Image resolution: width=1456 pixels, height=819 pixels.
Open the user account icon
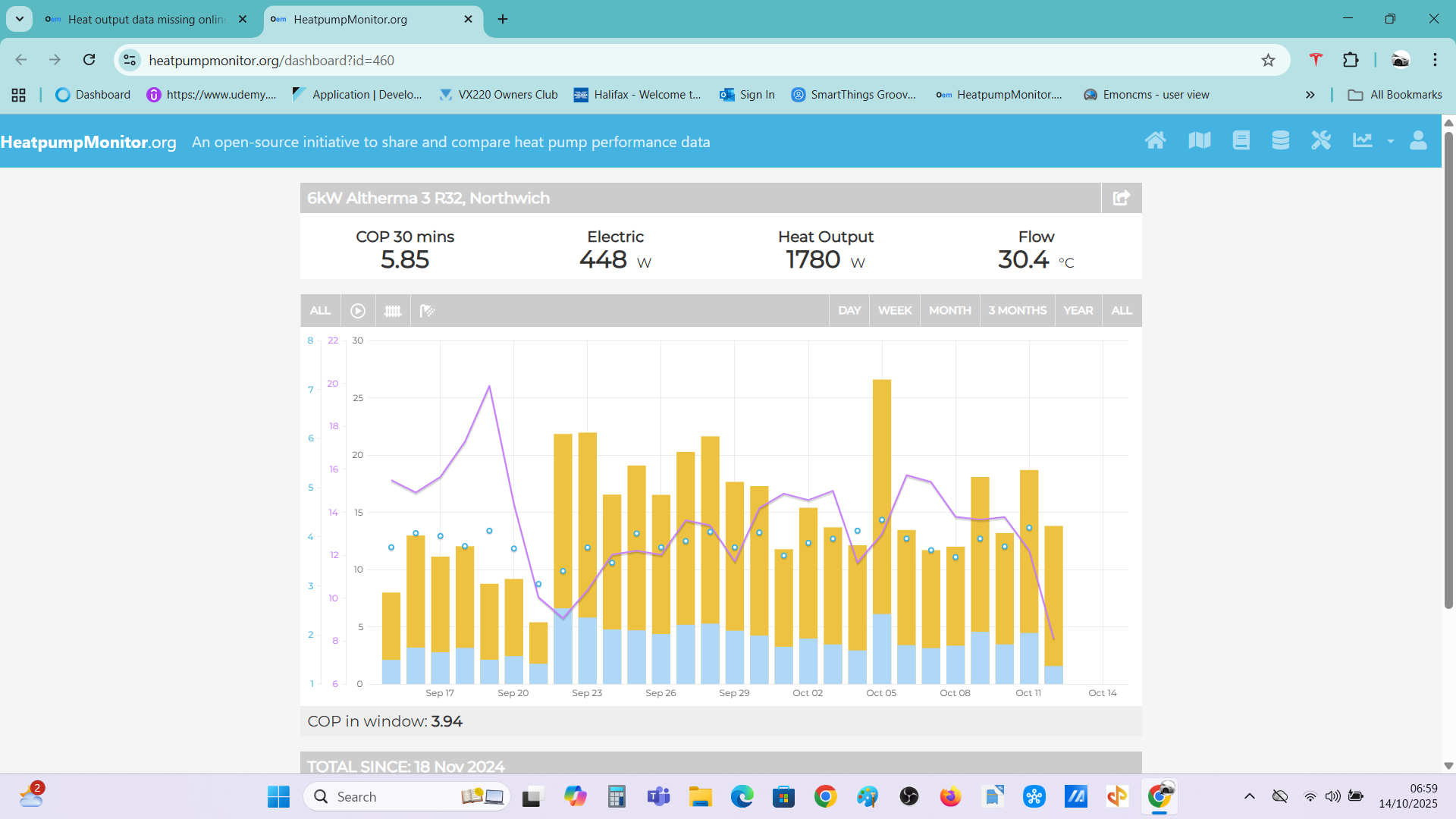click(1418, 141)
